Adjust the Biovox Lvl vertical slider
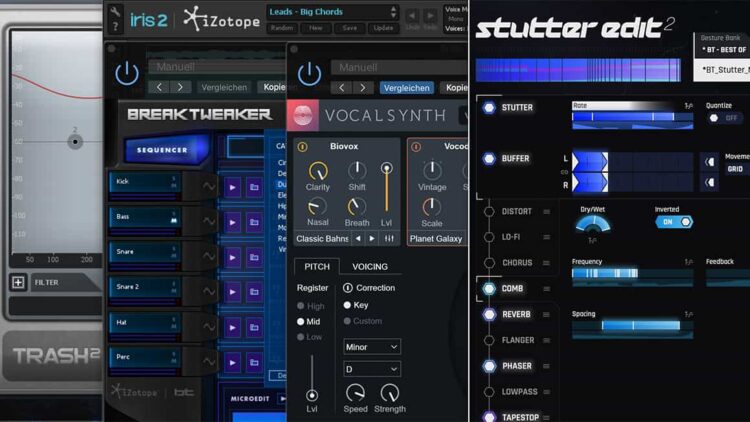This screenshot has height=422, width=750. (x=386, y=188)
